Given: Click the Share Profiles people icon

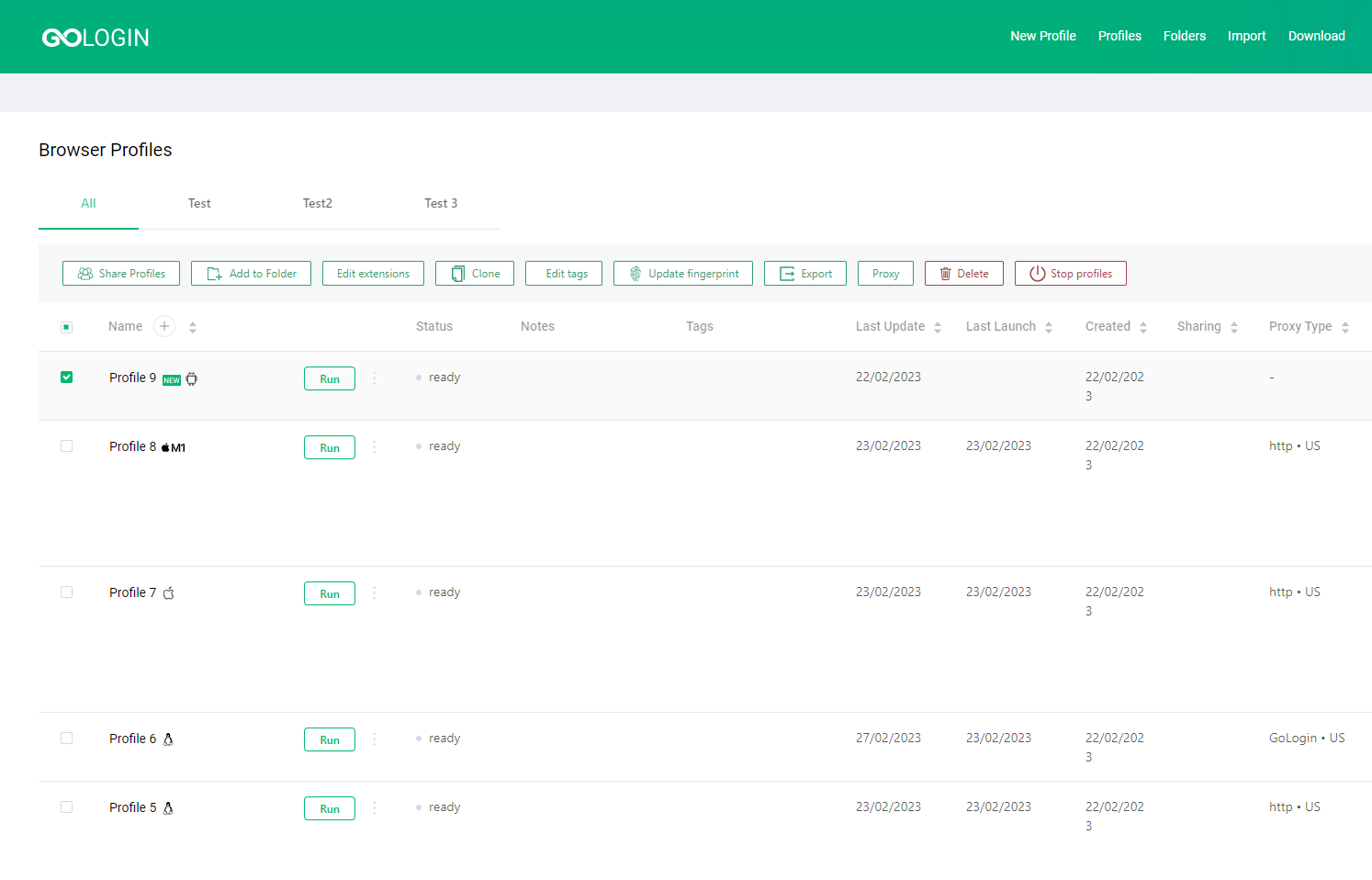Looking at the screenshot, I should [x=84, y=273].
